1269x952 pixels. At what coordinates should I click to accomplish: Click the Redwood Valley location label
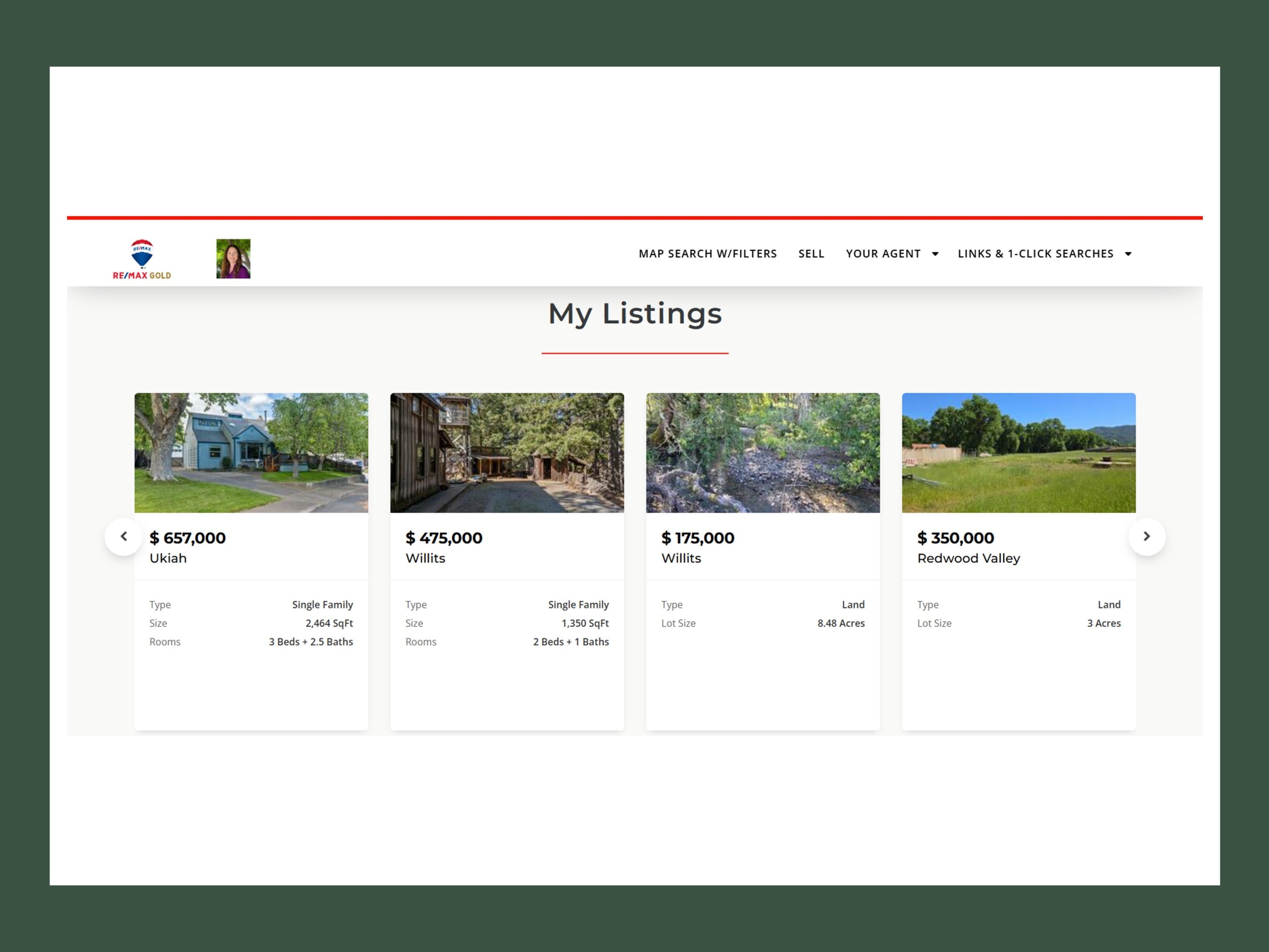click(968, 559)
